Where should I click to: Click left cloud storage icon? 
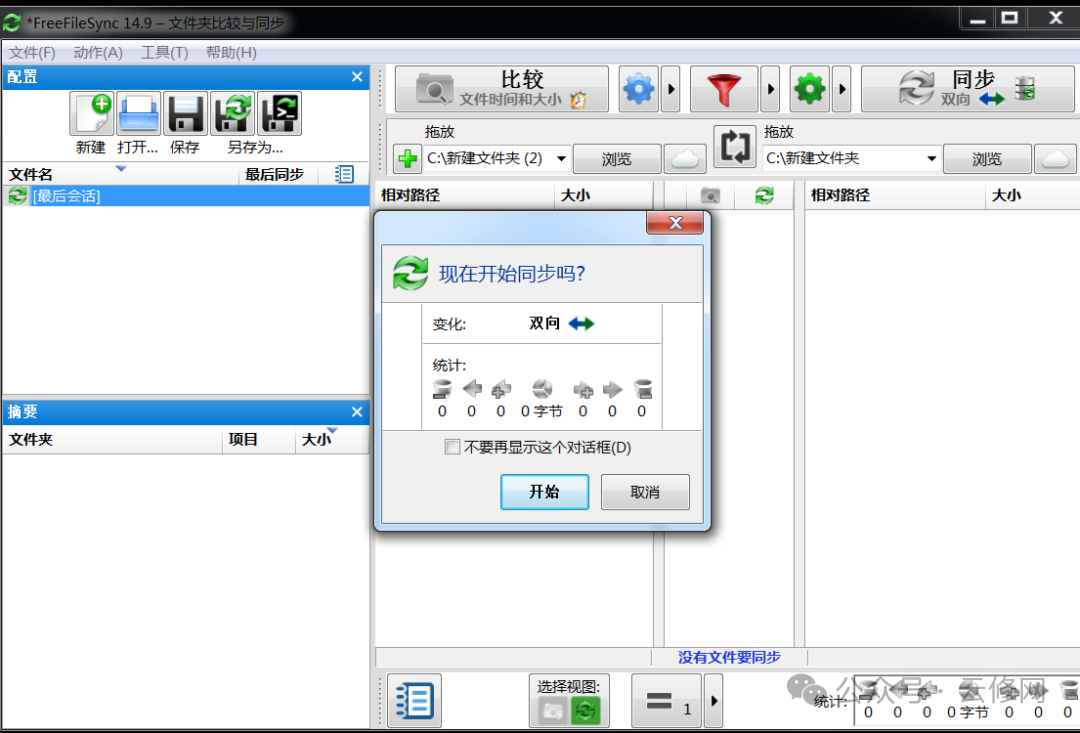pyautogui.click(x=685, y=159)
